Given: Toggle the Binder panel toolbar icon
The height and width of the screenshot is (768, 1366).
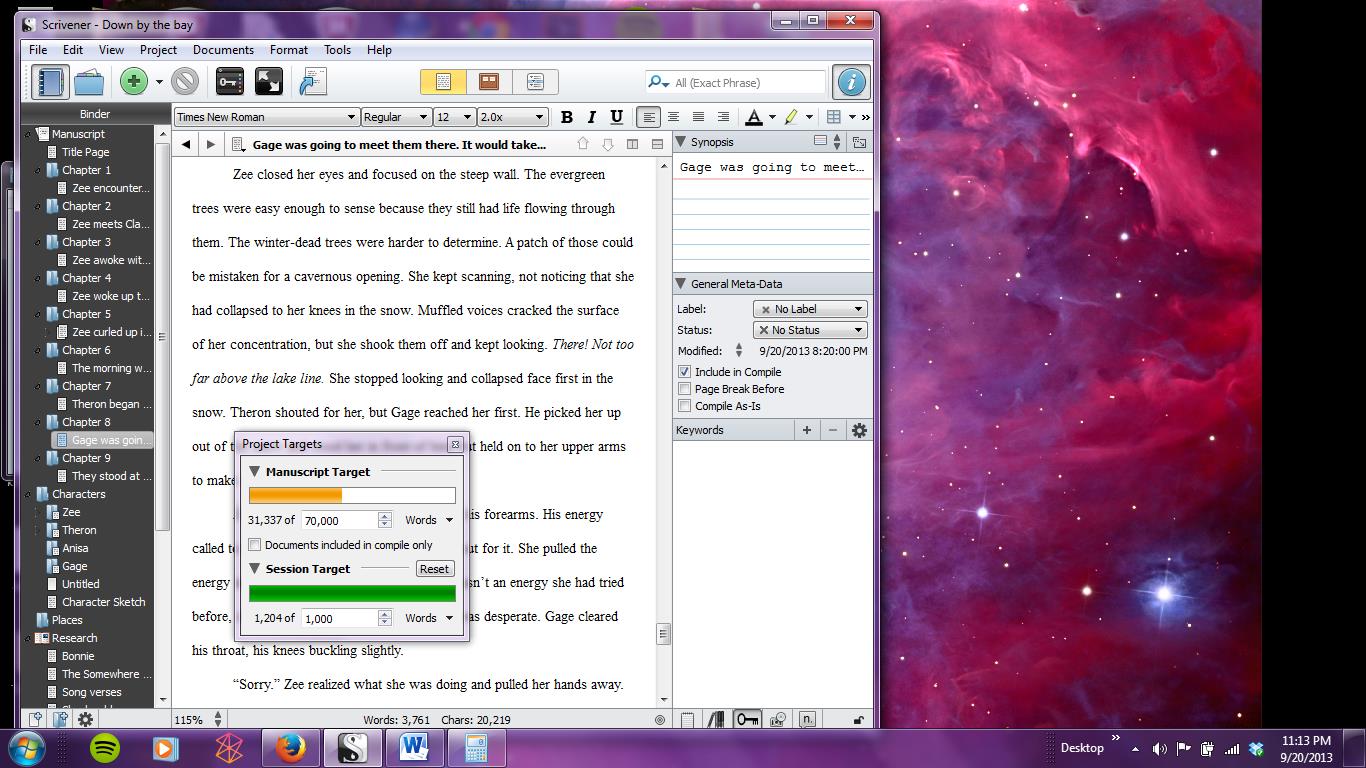Looking at the screenshot, I should (49, 82).
